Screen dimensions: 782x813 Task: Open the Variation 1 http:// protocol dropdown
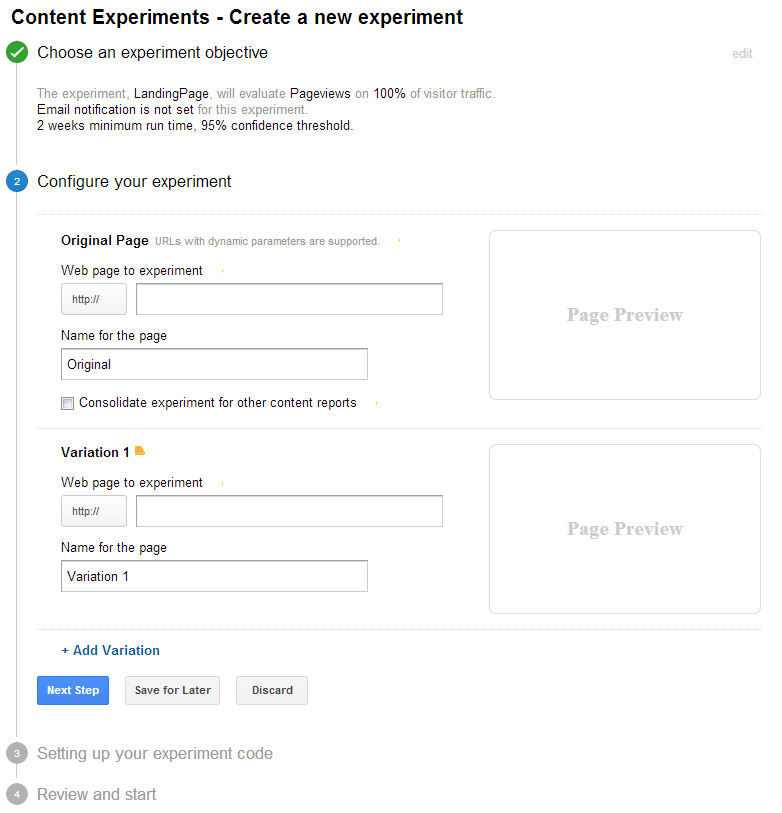(x=94, y=511)
